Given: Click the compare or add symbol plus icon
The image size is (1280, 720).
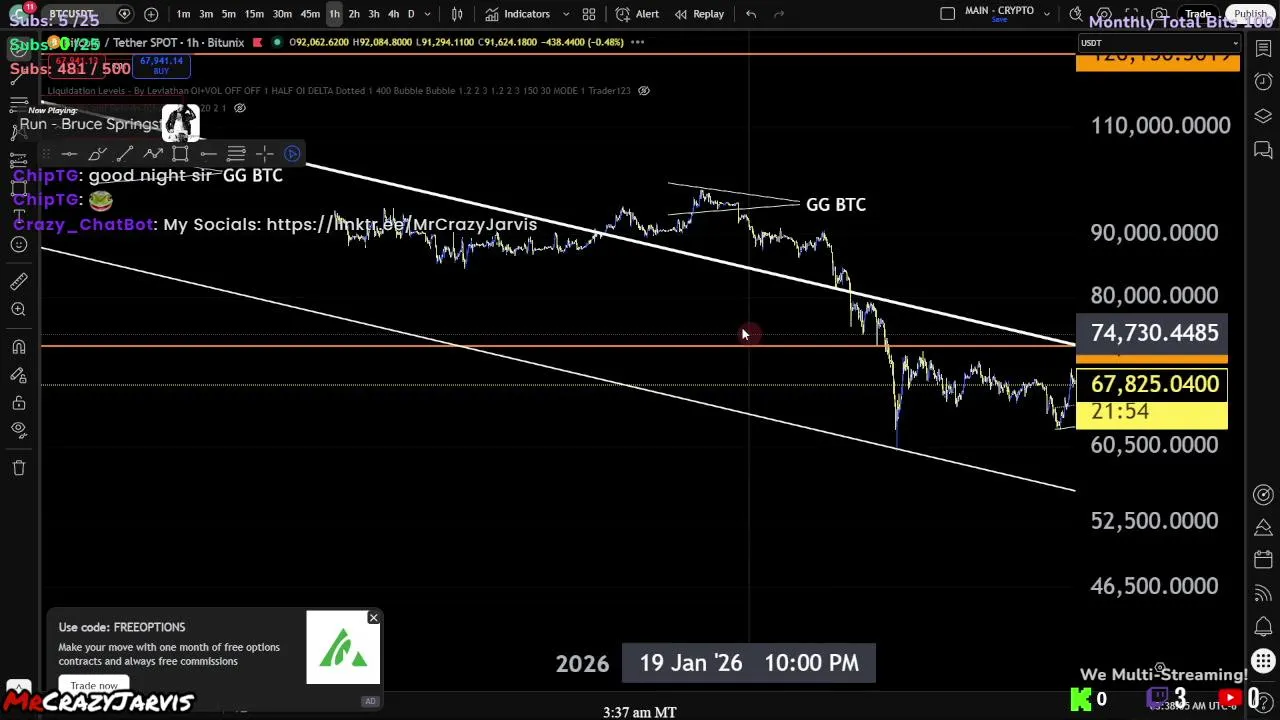Looking at the screenshot, I should coord(151,14).
